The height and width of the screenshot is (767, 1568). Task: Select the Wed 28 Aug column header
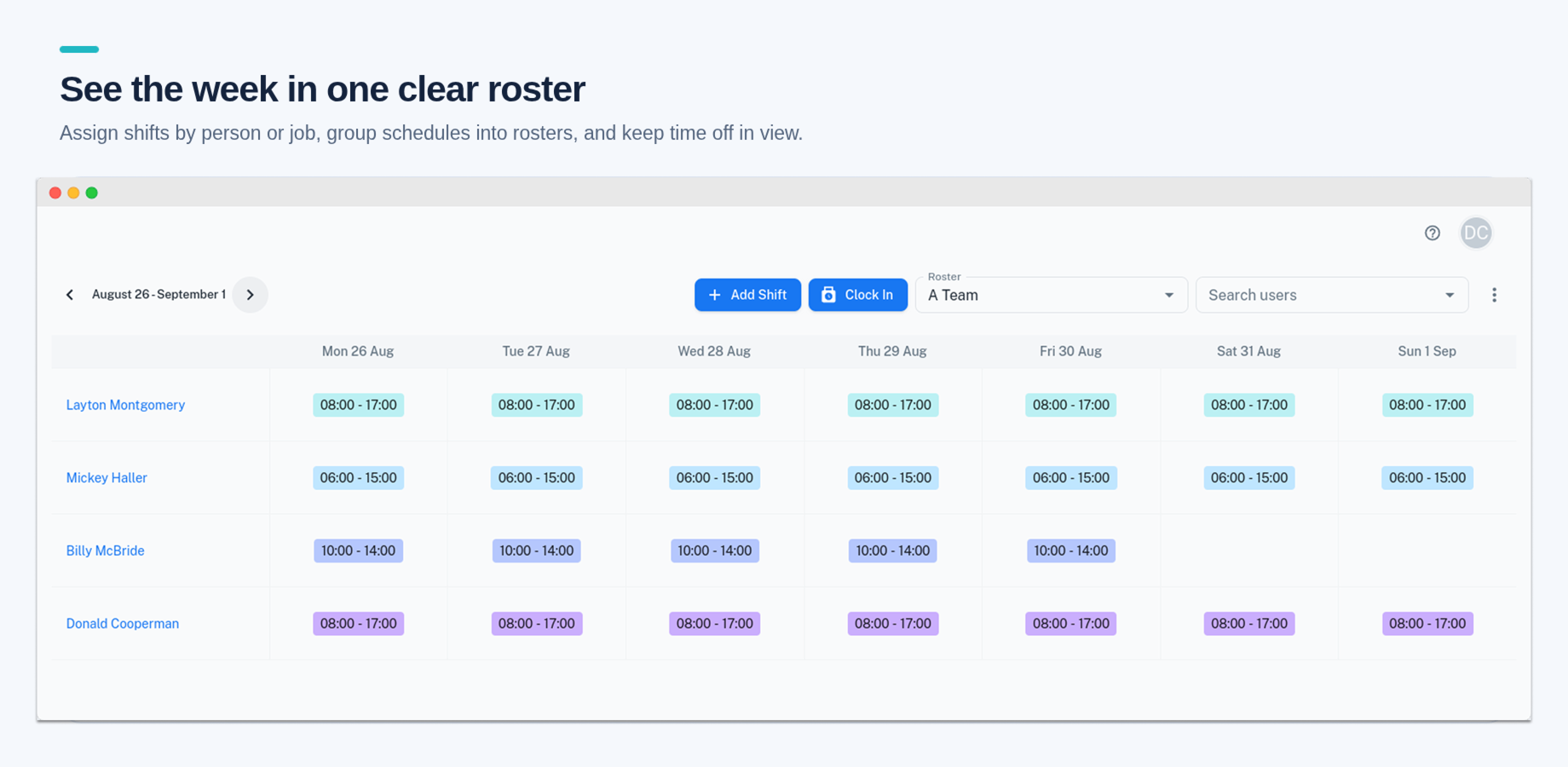(x=714, y=351)
